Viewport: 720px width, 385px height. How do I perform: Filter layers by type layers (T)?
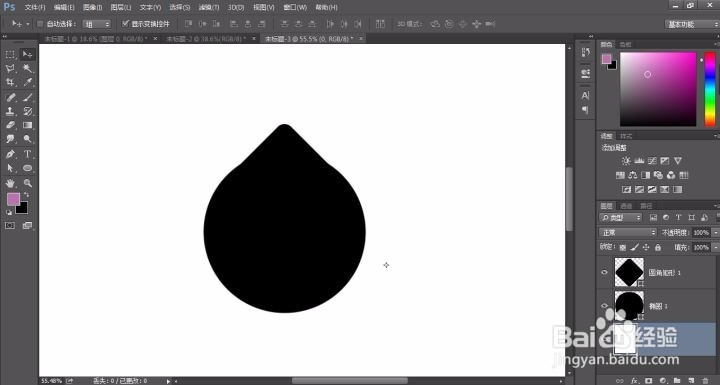point(679,217)
